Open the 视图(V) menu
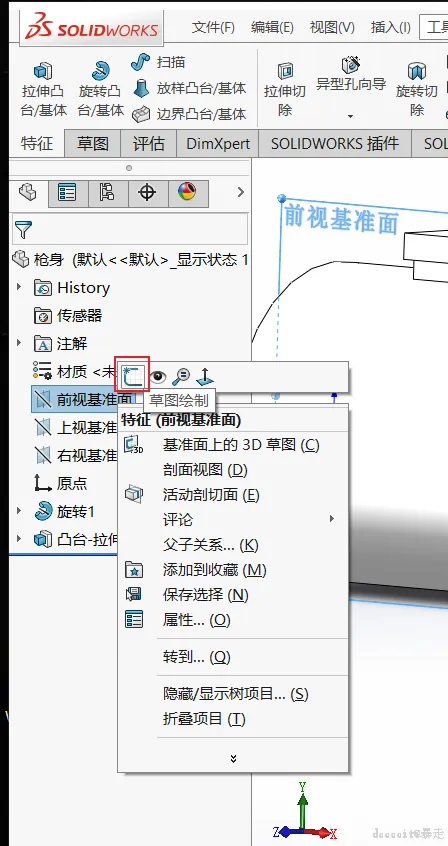 [332, 27]
